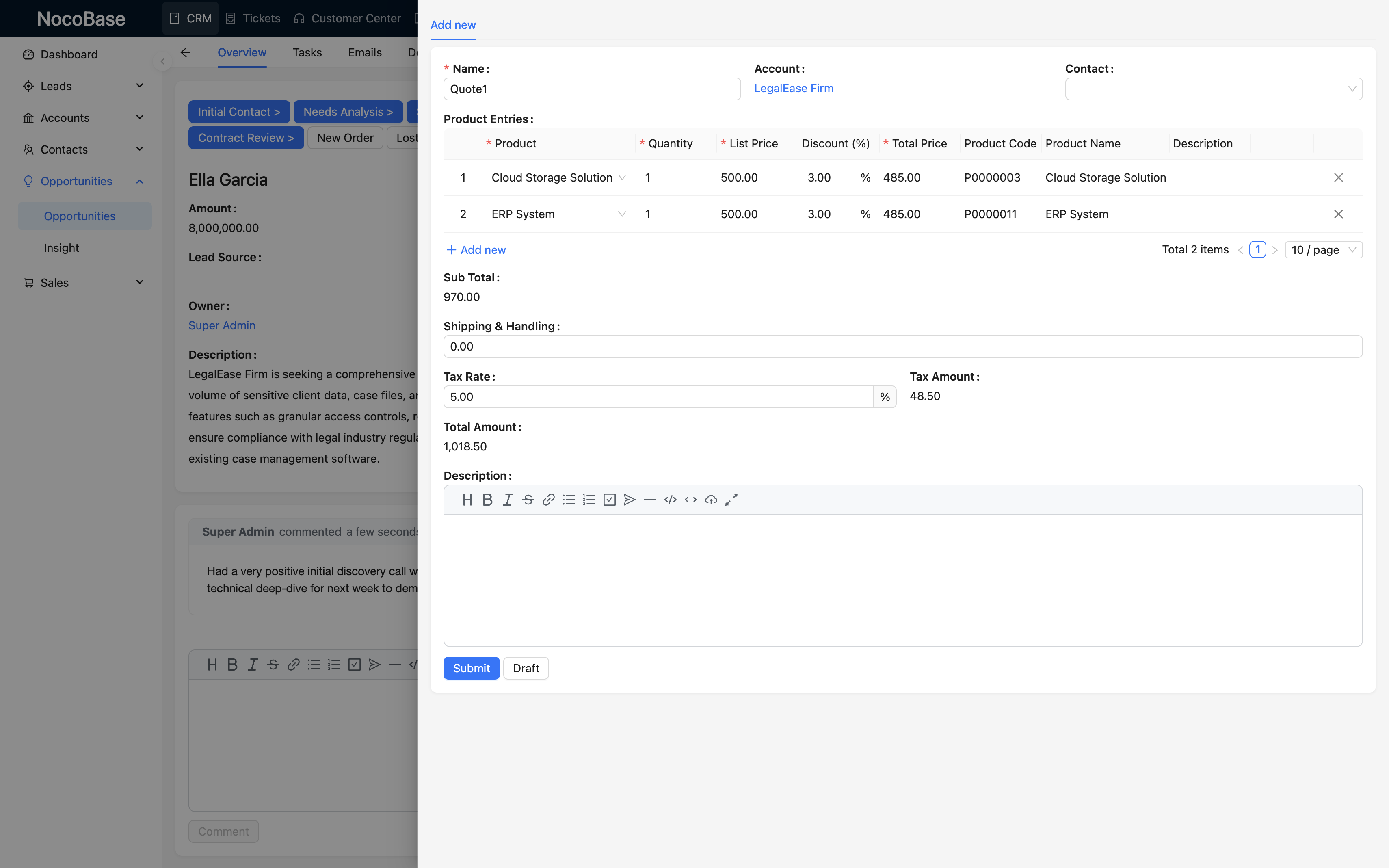The image size is (1389, 868).
Task: Open the Dashboard from the sidebar
Action: pos(69,54)
